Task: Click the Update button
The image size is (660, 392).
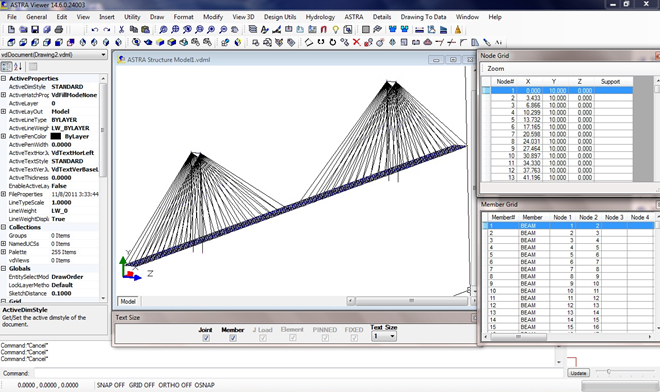Action: point(578,373)
